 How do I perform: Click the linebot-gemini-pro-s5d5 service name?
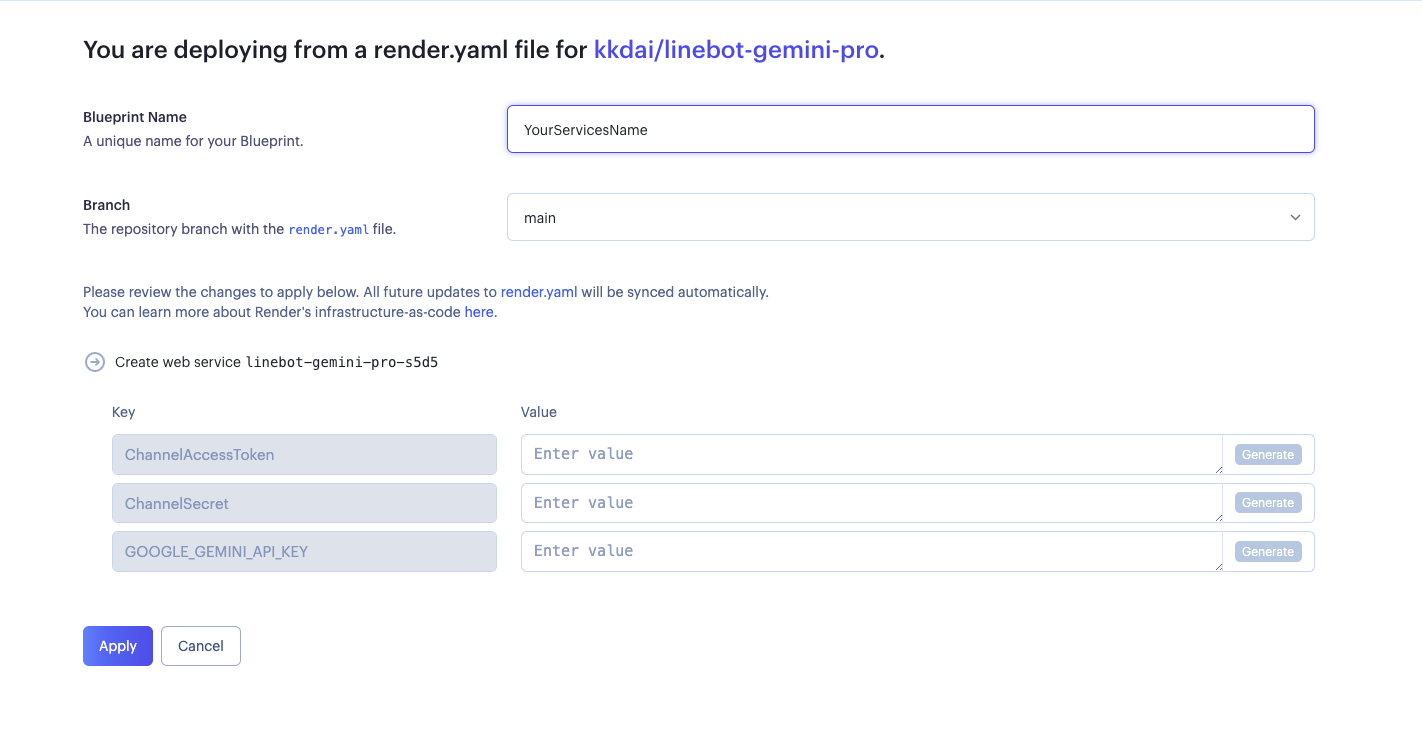(x=342, y=362)
